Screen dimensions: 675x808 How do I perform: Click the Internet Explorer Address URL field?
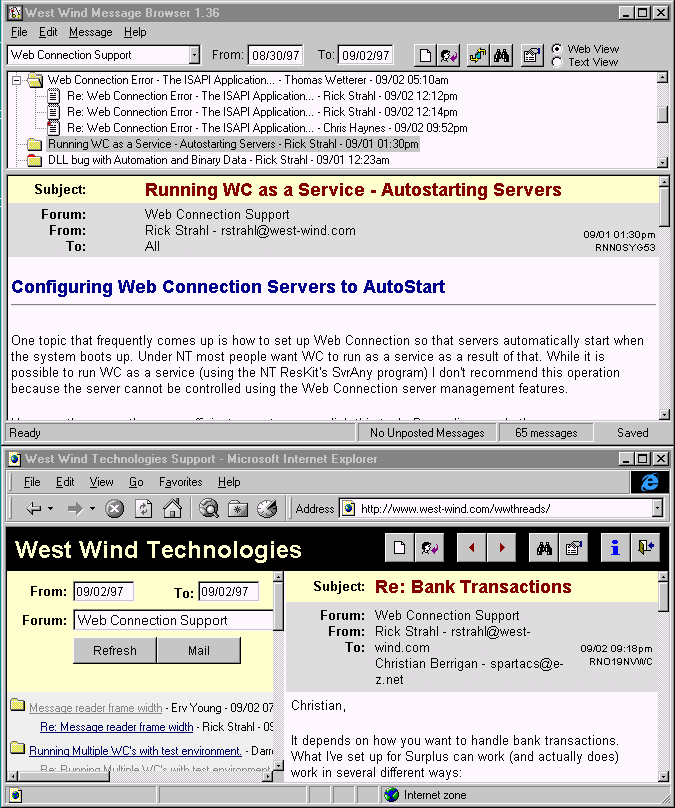[497, 509]
